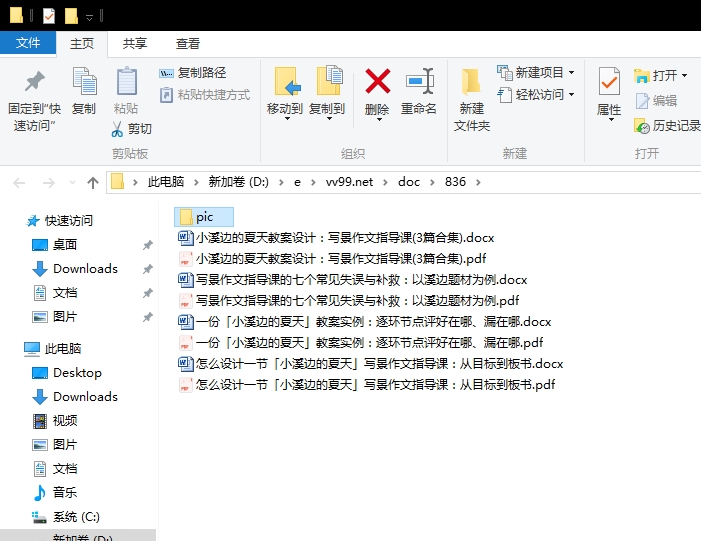The width and height of the screenshot is (701, 541).
Task: Switch to the Share (共享) tab
Action: pyautogui.click(x=135, y=43)
